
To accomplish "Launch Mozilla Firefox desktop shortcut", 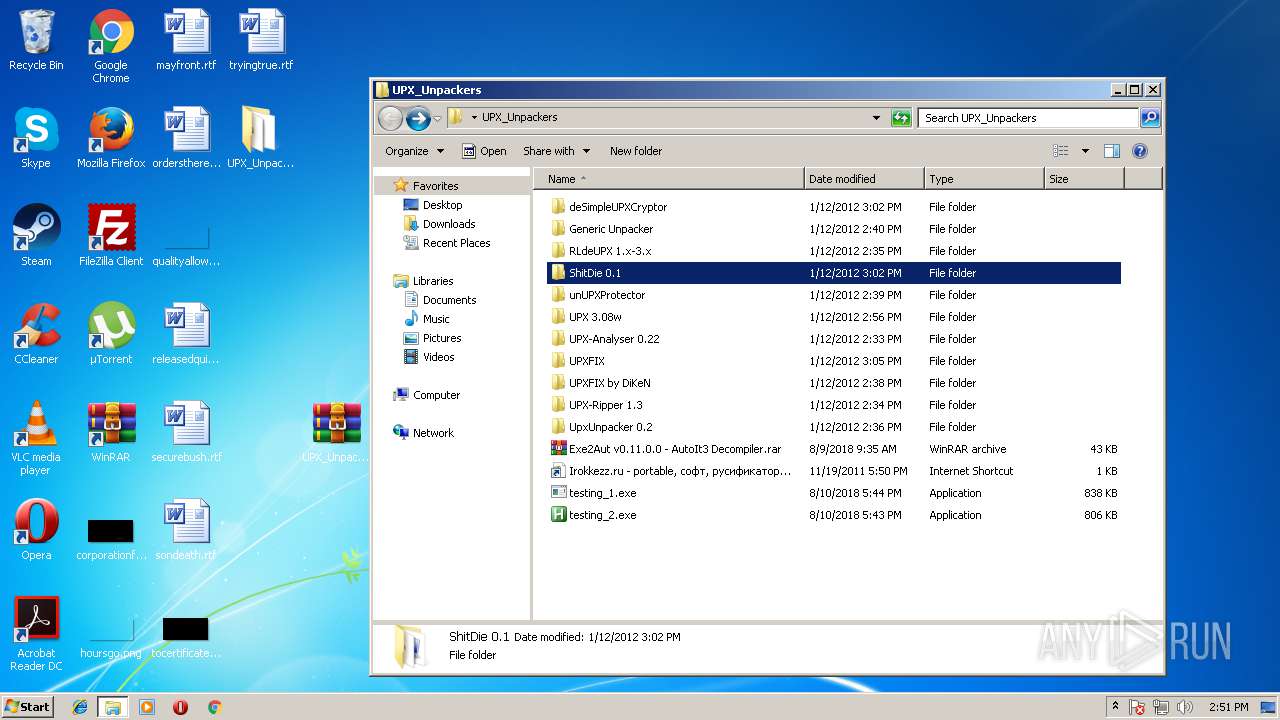I will coord(111,138).
